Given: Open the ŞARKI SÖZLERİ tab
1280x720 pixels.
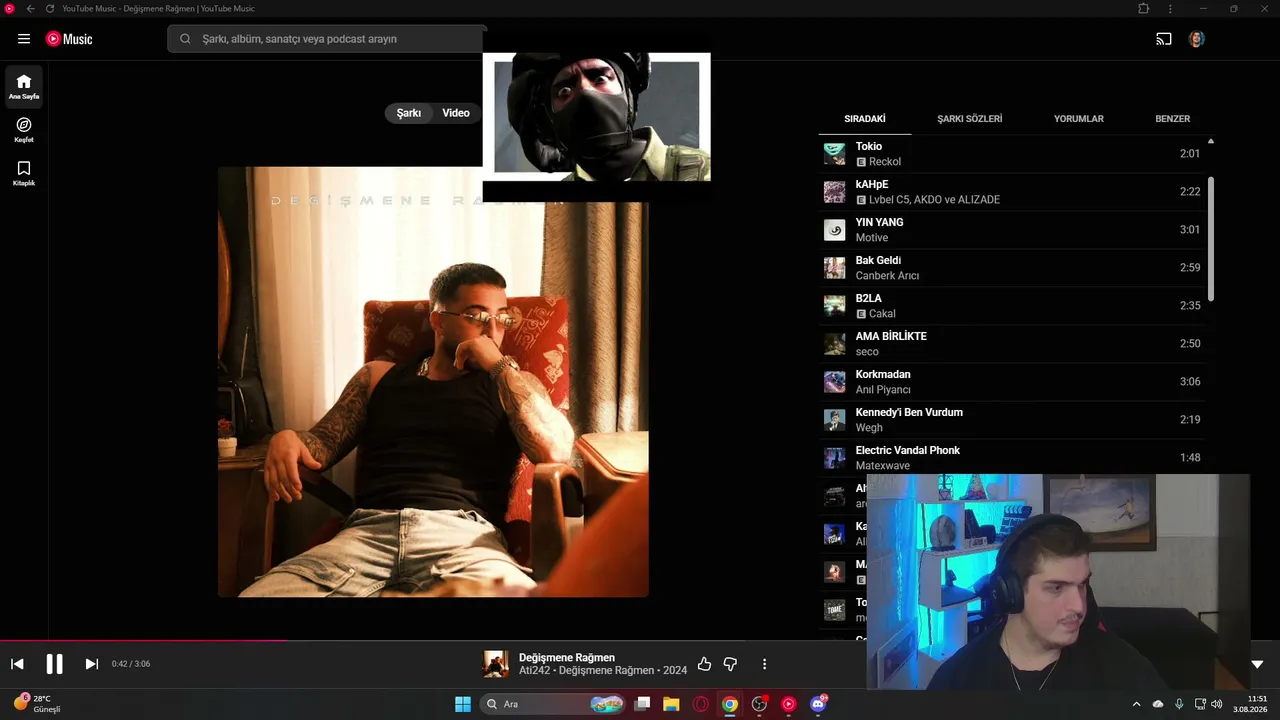Looking at the screenshot, I should [970, 119].
